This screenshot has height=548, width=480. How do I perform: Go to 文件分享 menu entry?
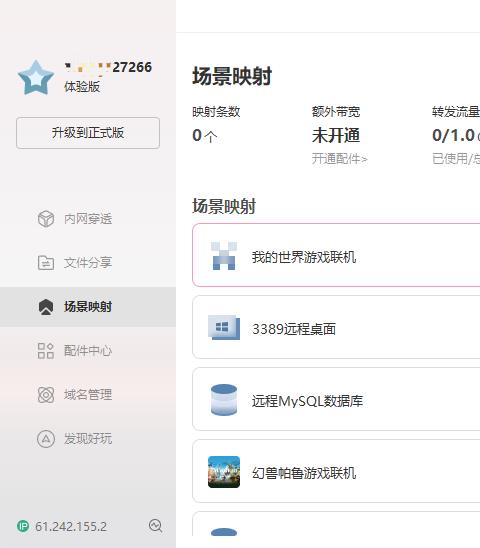(88, 263)
